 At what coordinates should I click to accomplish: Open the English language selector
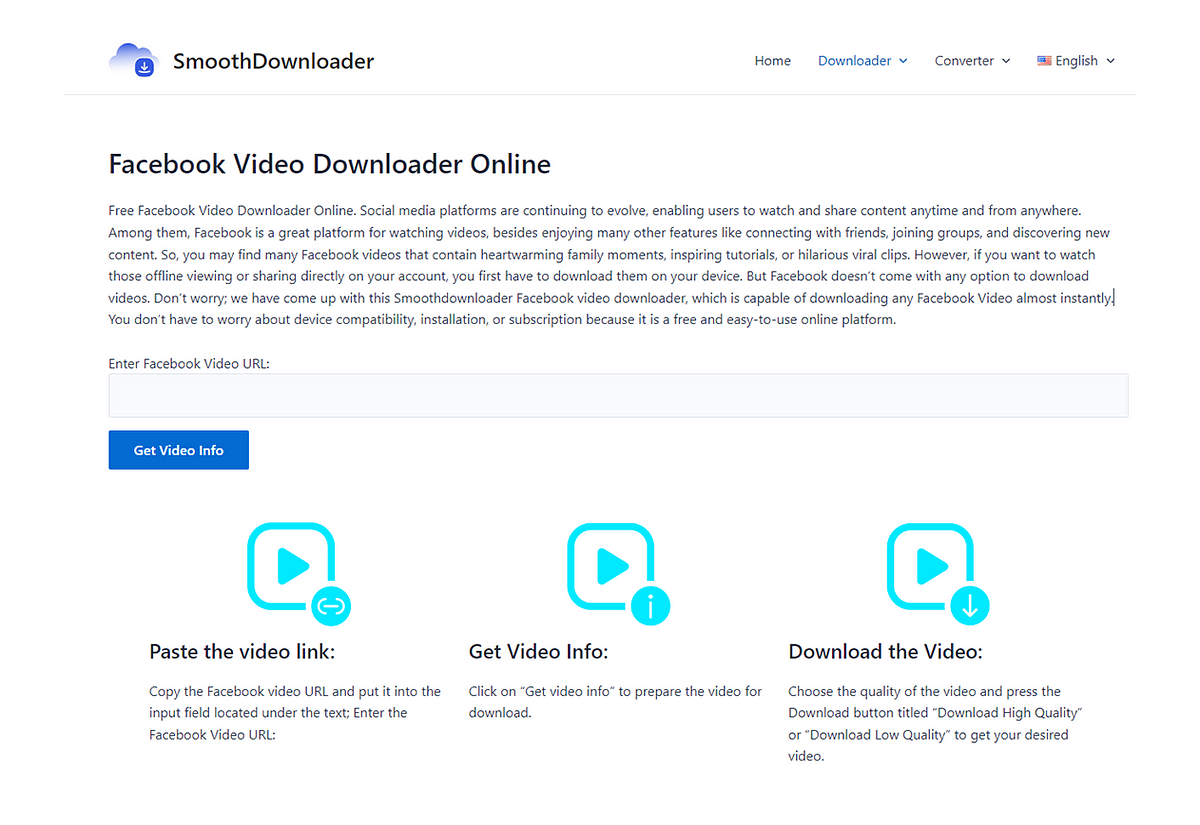point(1076,61)
